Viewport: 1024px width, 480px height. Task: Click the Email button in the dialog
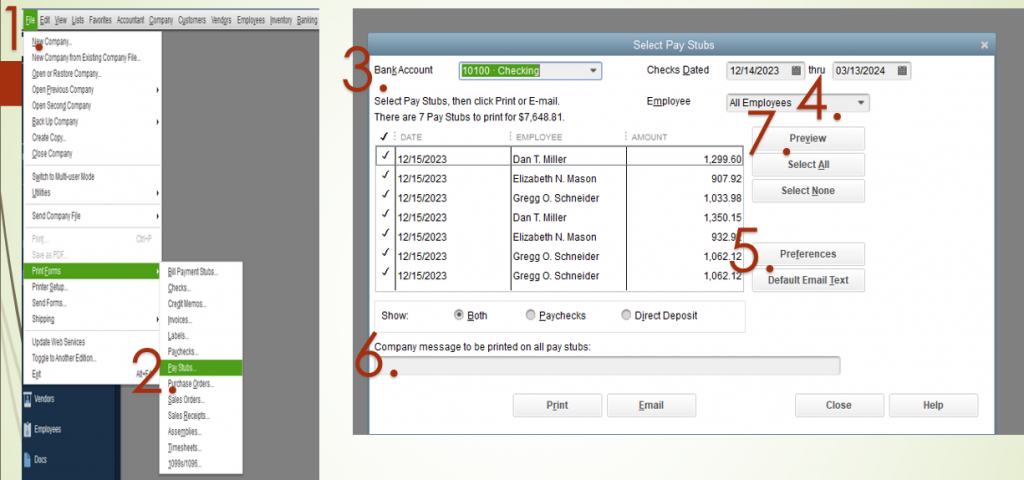[x=651, y=405]
